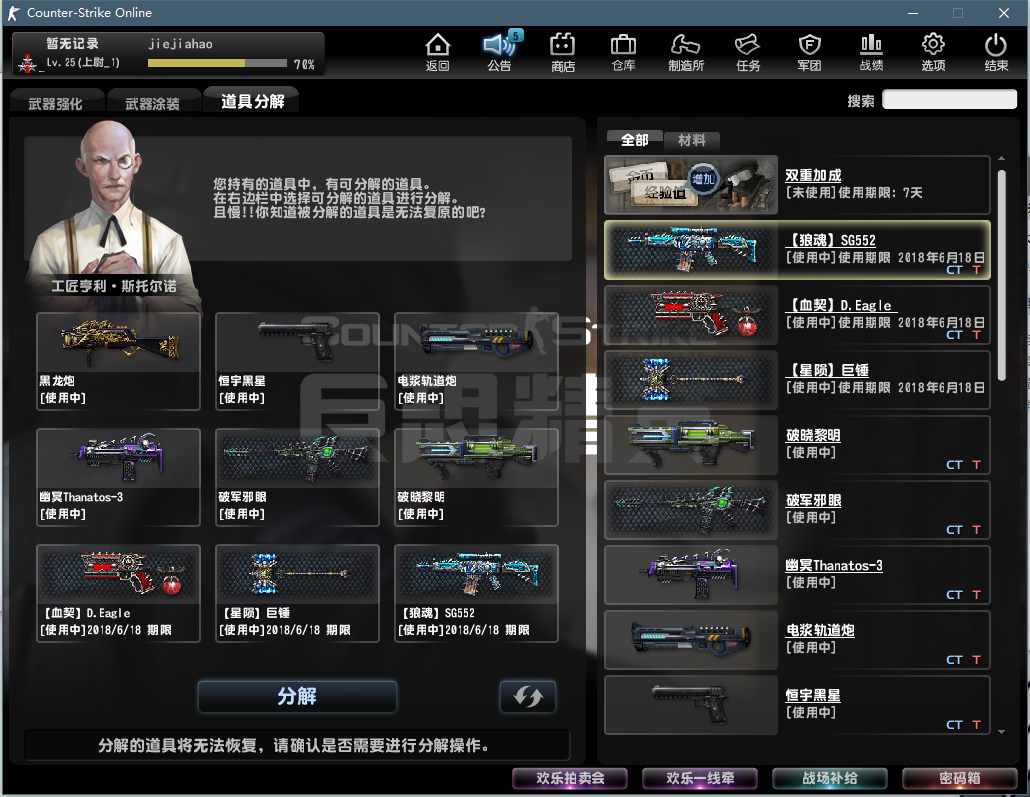Switch to the 武器涂装 tab
This screenshot has width=1030, height=797.
152,103
